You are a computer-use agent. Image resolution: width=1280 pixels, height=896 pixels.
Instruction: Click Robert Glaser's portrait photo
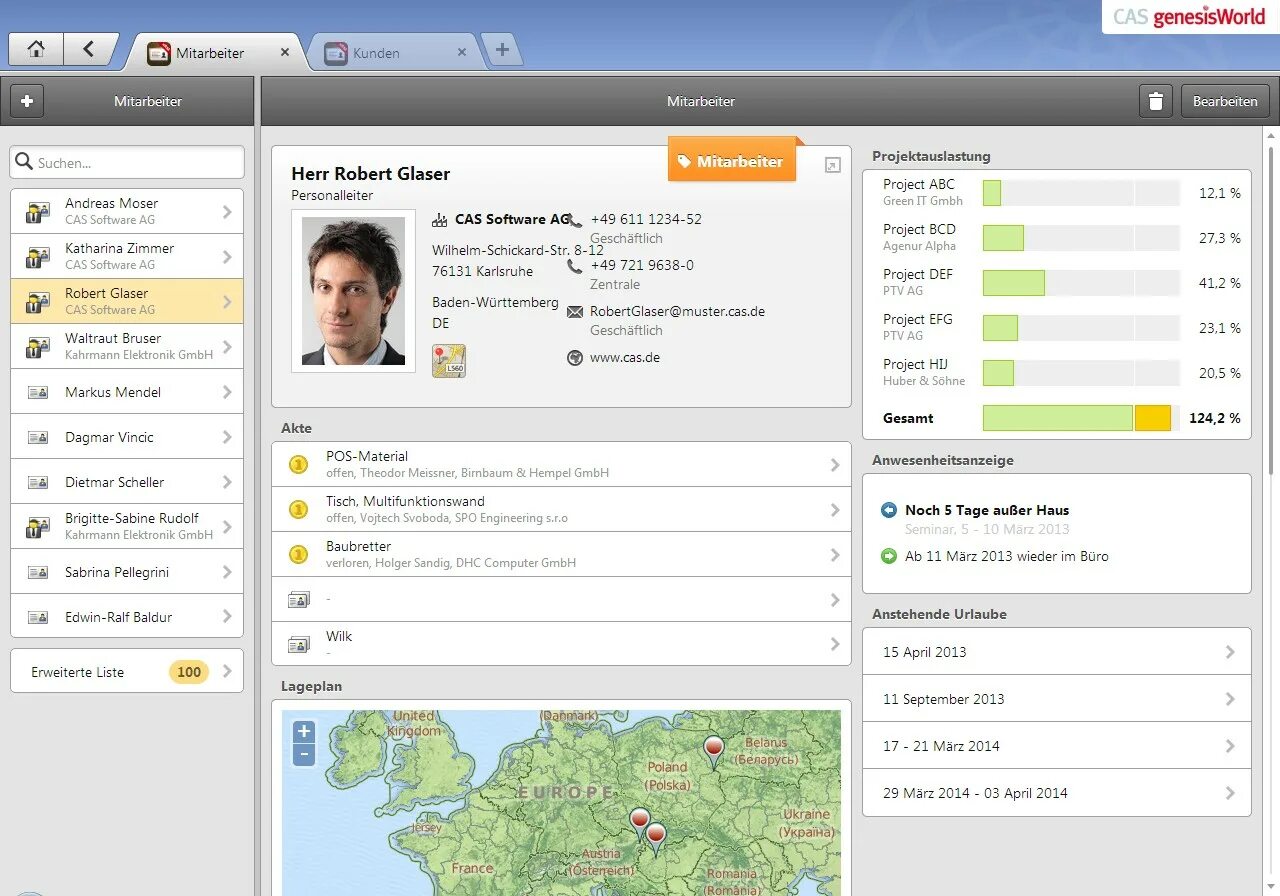[x=353, y=291]
